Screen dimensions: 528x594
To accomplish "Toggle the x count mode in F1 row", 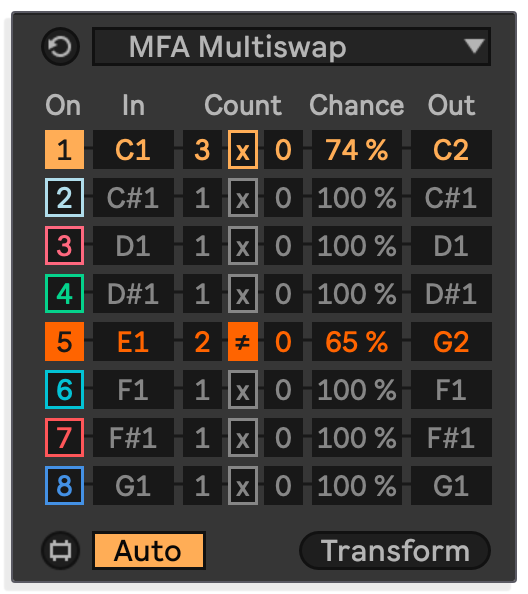I will 243,389.
